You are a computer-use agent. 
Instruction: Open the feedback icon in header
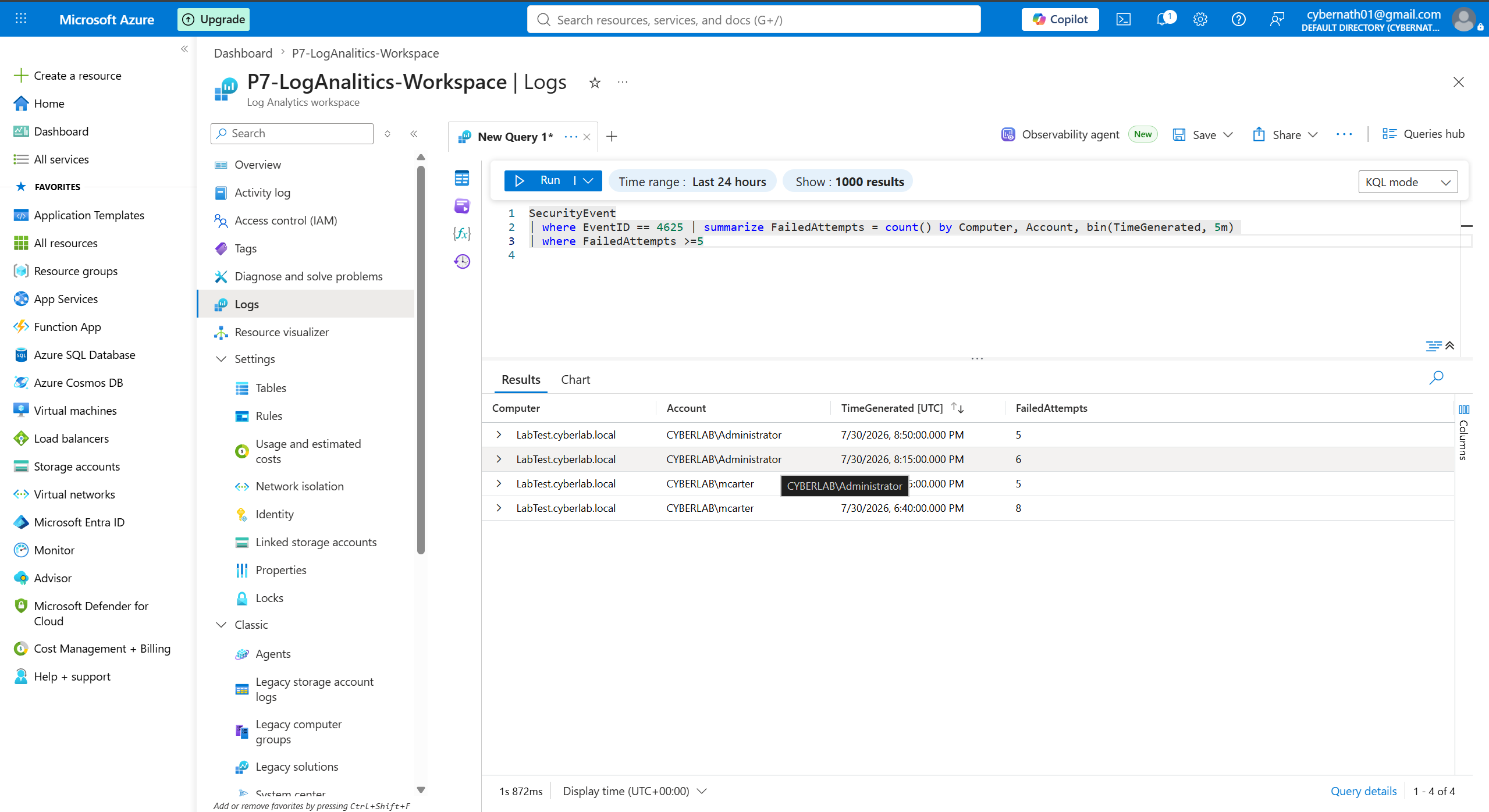[x=1277, y=19]
